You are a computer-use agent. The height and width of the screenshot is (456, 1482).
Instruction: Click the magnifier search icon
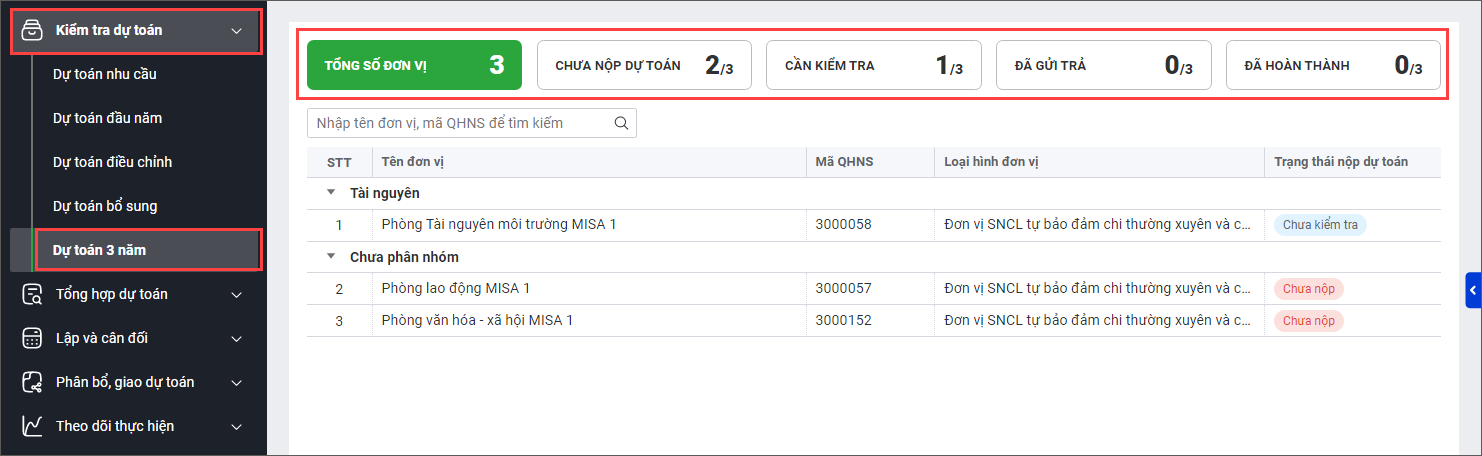pos(621,123)
